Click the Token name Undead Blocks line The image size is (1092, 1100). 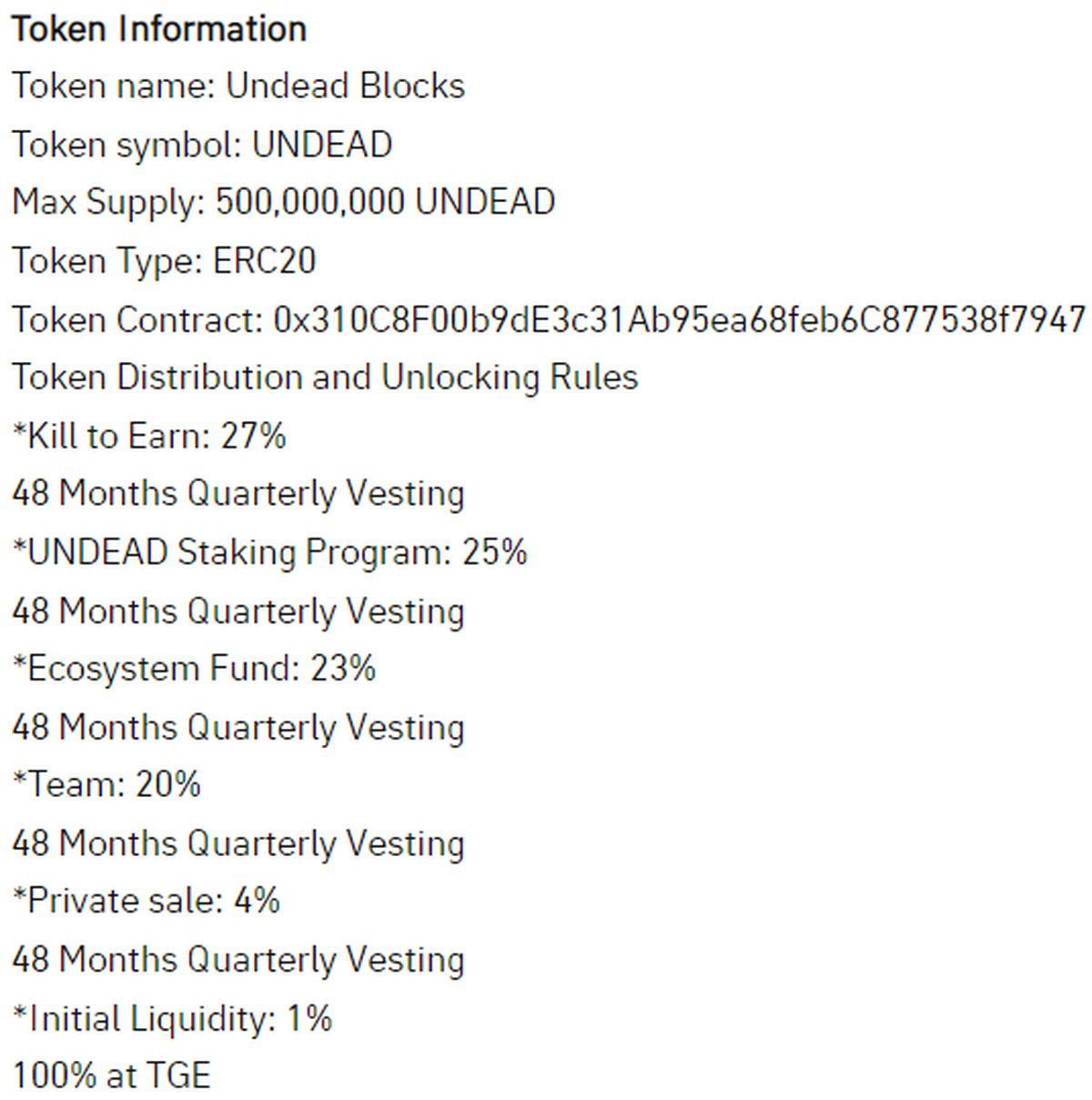(x=238, y=86)
